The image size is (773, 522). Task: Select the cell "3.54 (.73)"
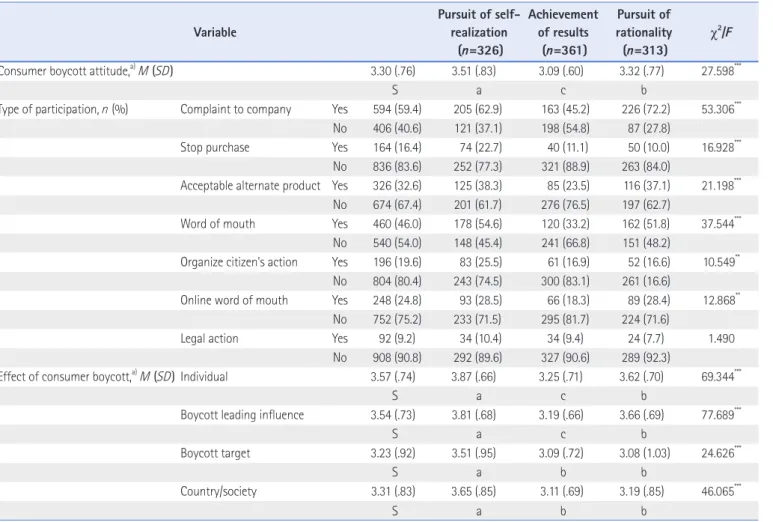pos(393,415)
